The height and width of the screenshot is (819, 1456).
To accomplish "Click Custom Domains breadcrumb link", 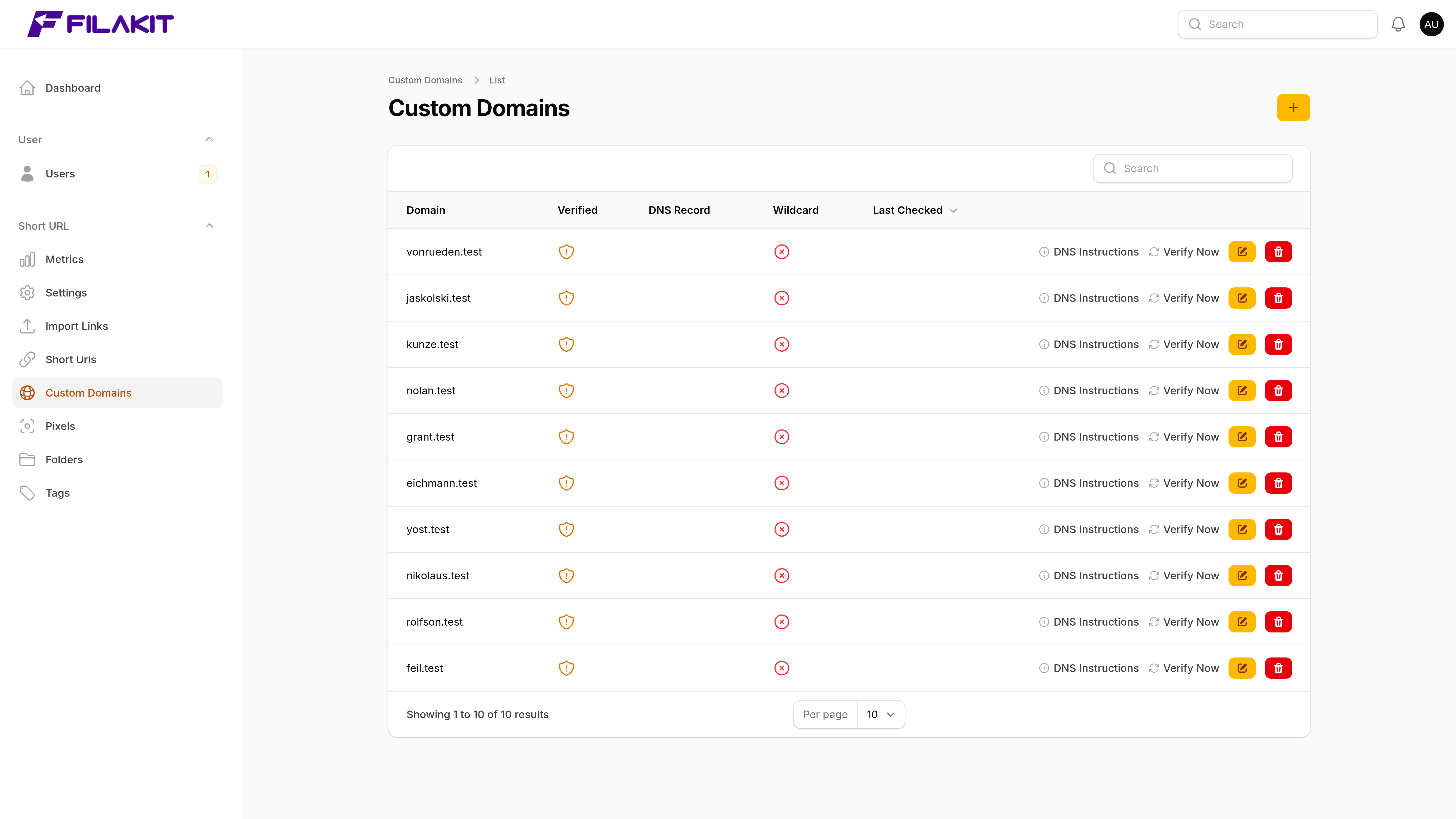I will click(425, 80).
